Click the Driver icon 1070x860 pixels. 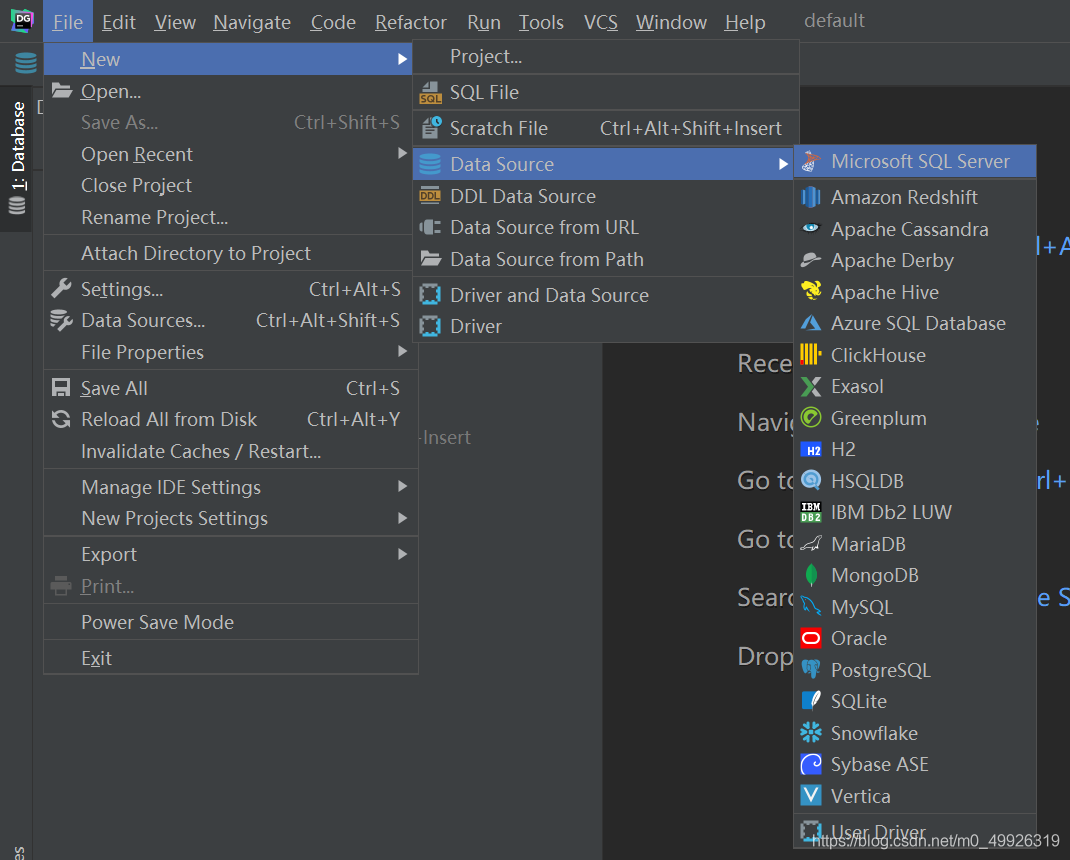tap(430, 326)
